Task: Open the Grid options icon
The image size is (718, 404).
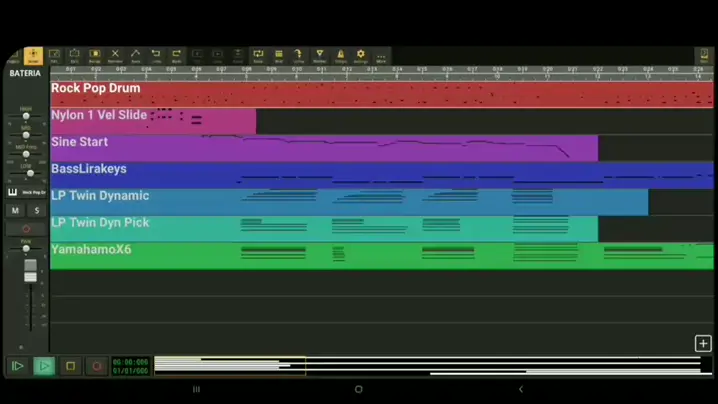Action: tap(278, 55)
